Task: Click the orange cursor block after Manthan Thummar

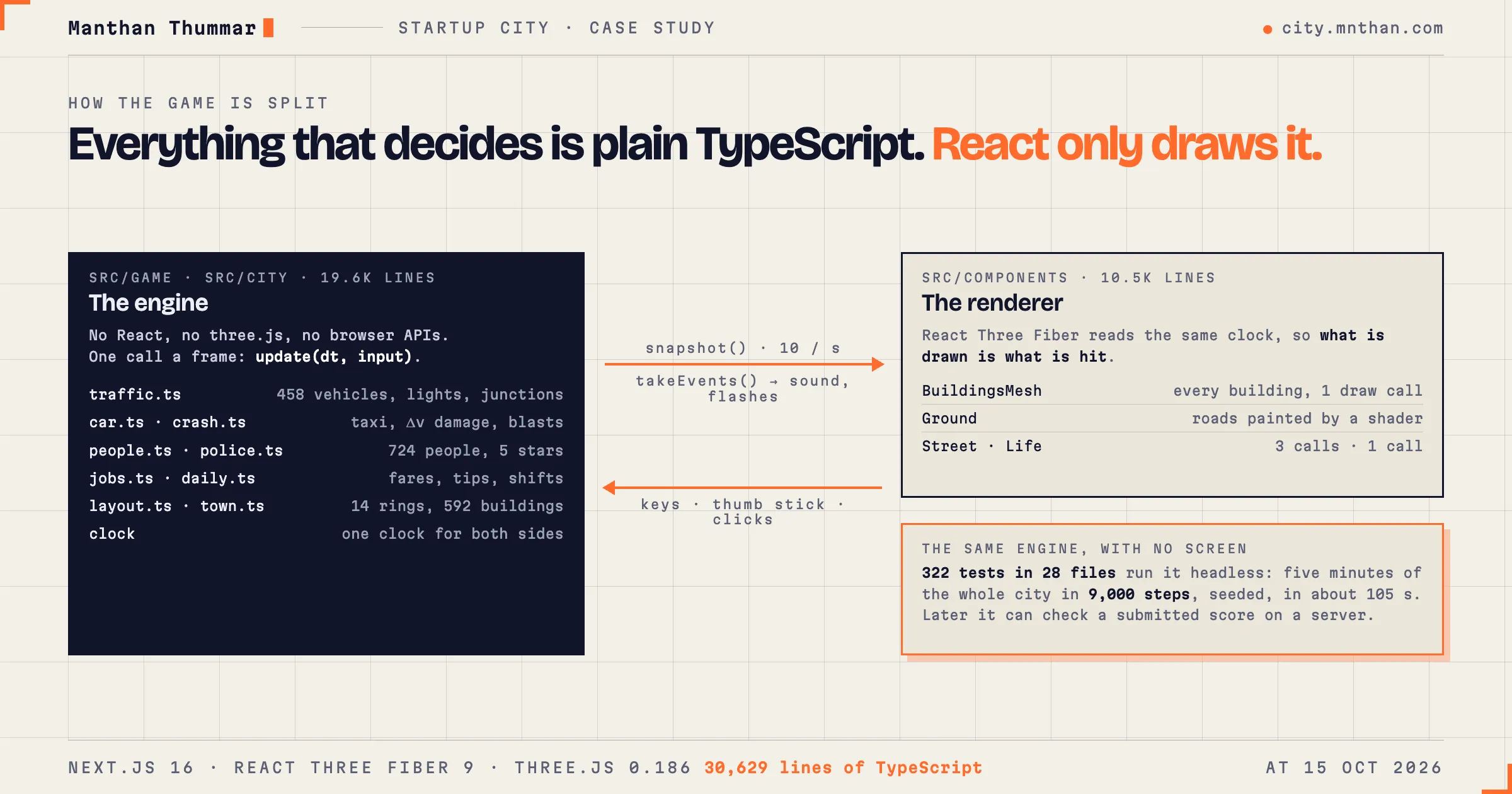Action: click(268, 28)
